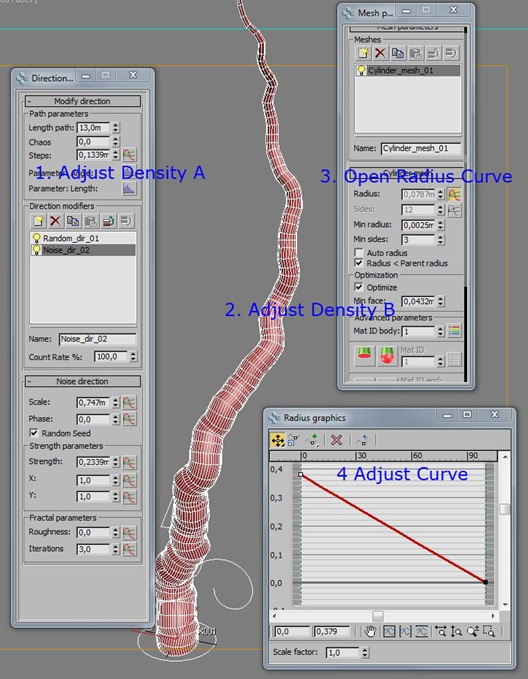Open the Mat ID body color palette icon
The image size is (528, 679).
coord(454,331)
